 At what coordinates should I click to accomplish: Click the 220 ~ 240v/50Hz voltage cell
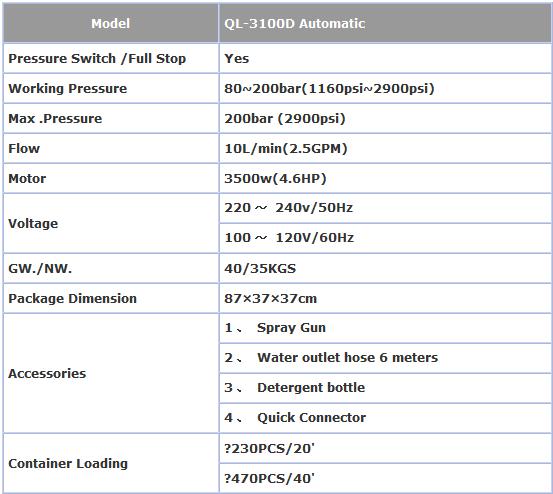pos(385,208)
